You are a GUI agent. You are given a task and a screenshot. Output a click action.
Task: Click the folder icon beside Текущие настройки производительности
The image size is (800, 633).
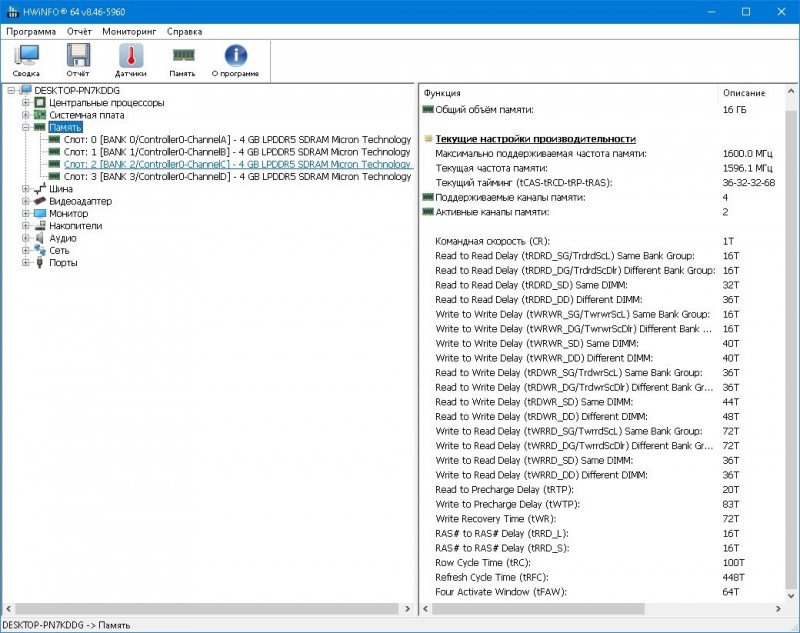point(429,139)
